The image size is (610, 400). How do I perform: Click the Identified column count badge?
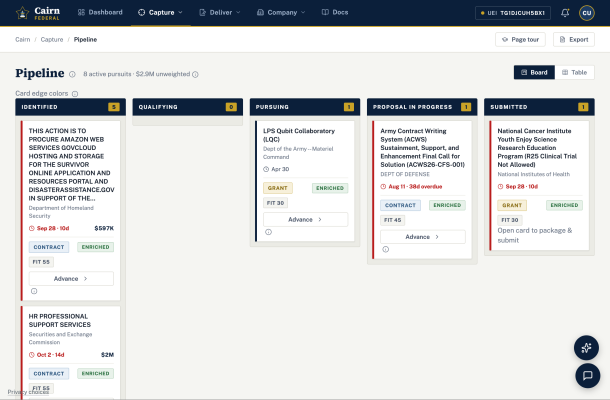[x=114, y=107]
